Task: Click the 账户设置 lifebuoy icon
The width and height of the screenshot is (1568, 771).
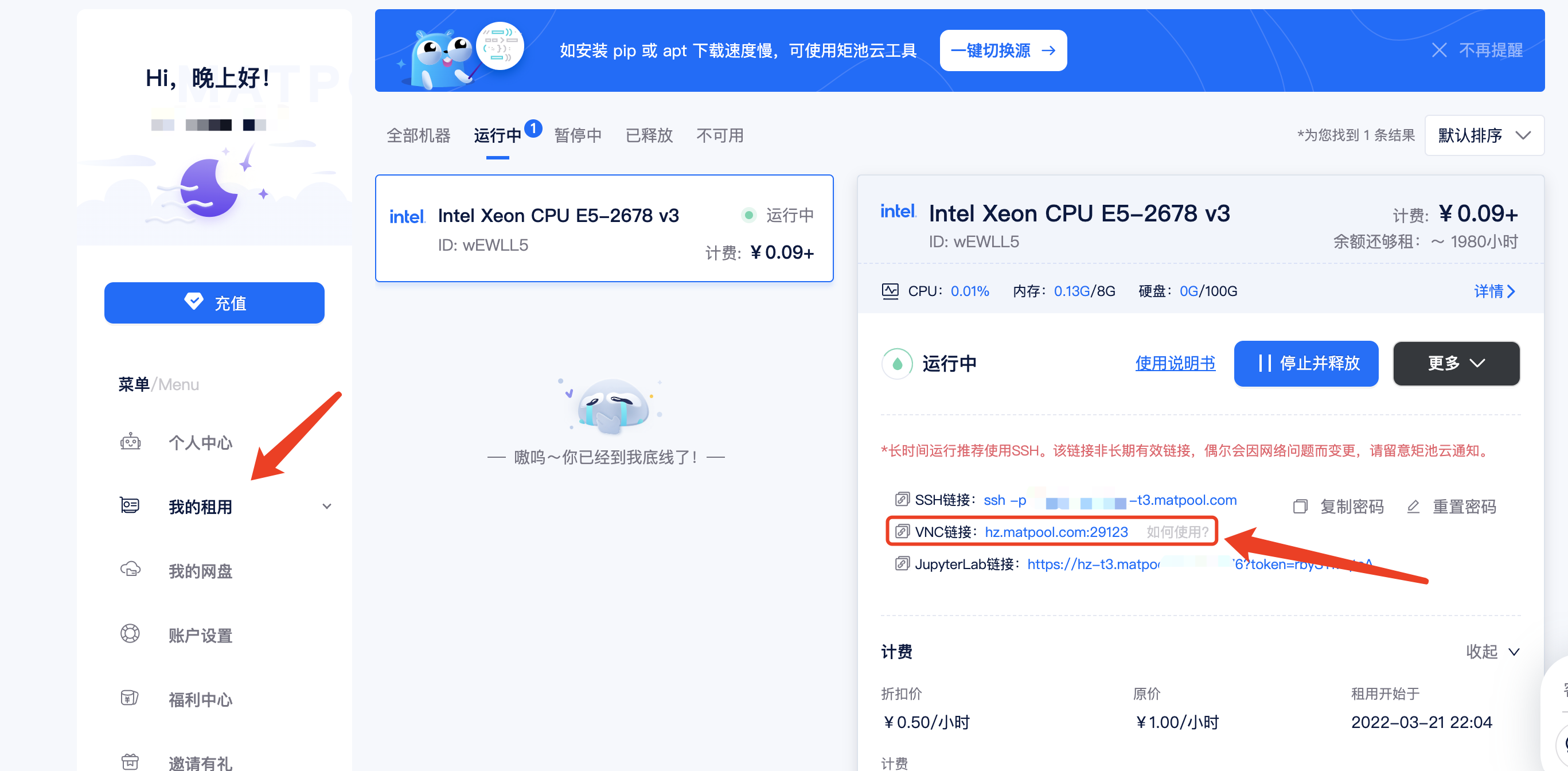Action: [x=130, y=634]
